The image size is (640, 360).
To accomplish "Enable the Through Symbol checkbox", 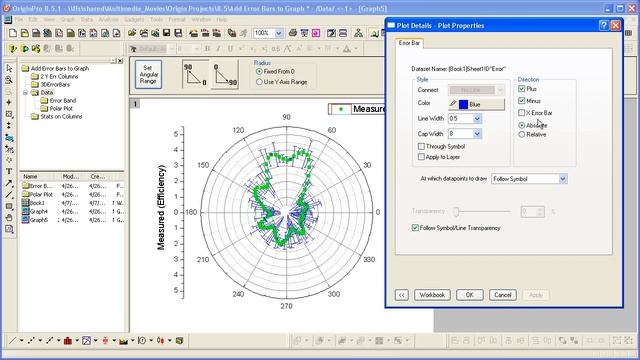I will point(421,146).
